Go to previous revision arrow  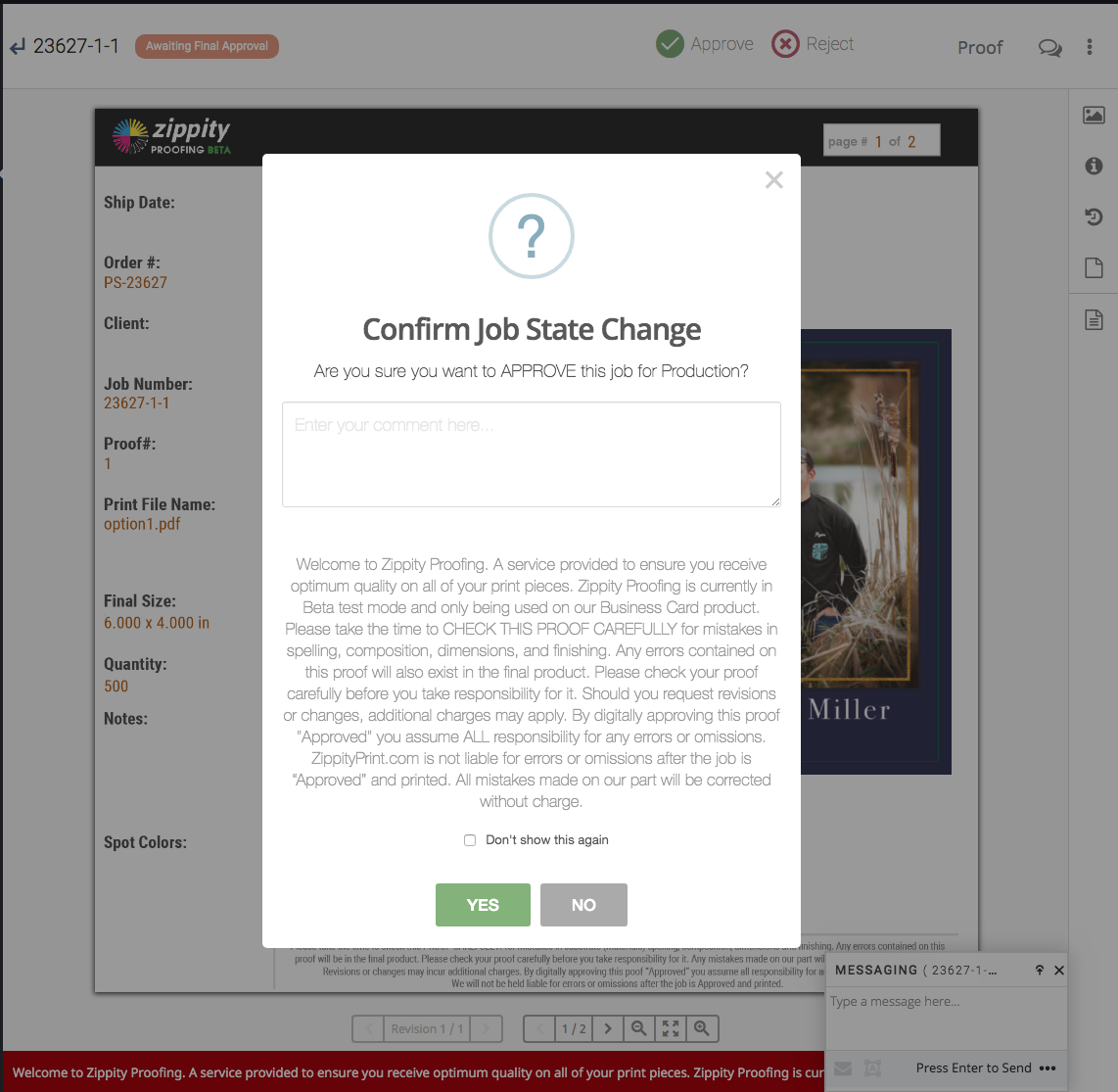click(x=369, y=1028)
